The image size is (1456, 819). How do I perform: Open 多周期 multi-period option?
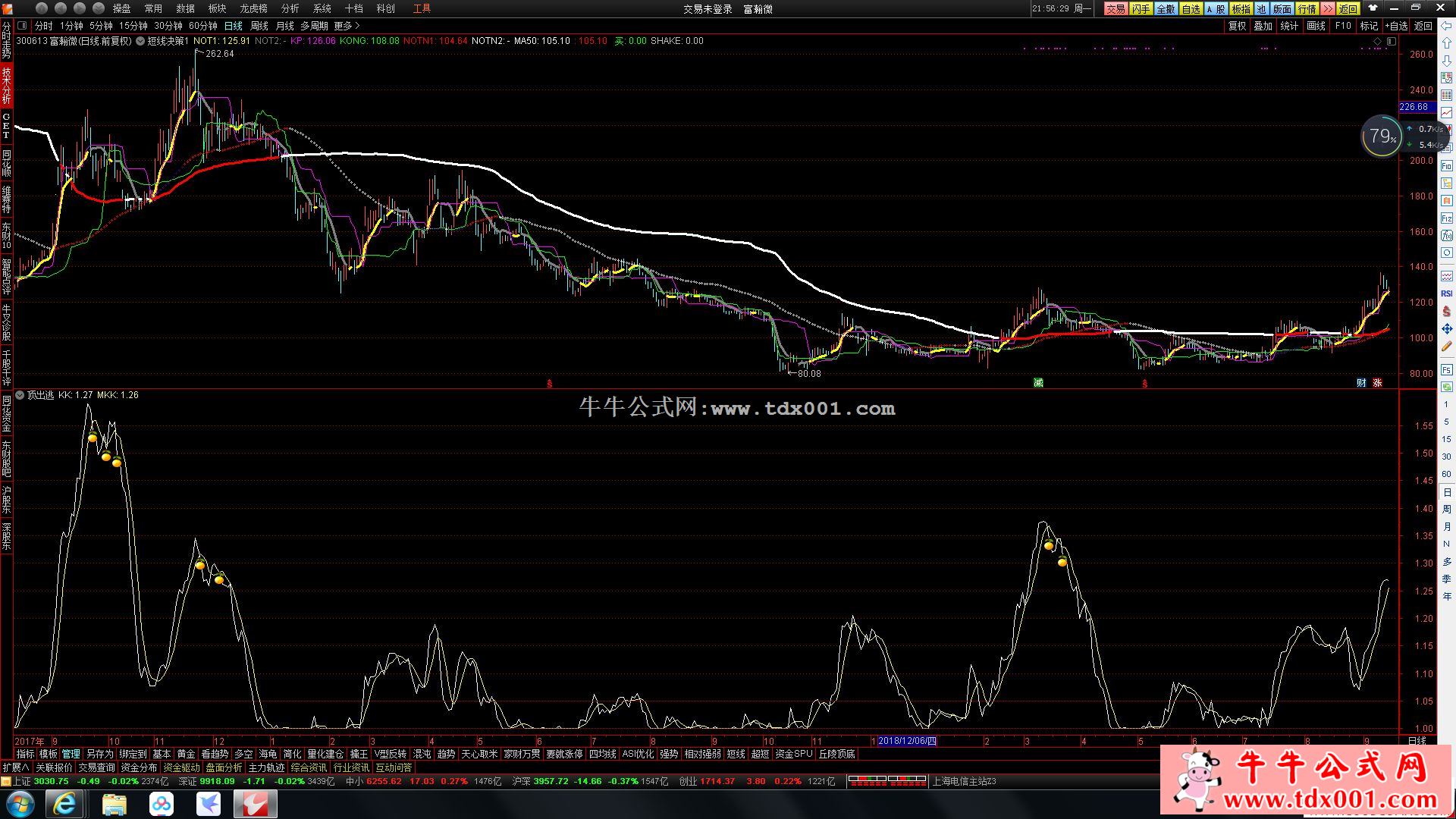pyautogui.click(x=314, y=26)
